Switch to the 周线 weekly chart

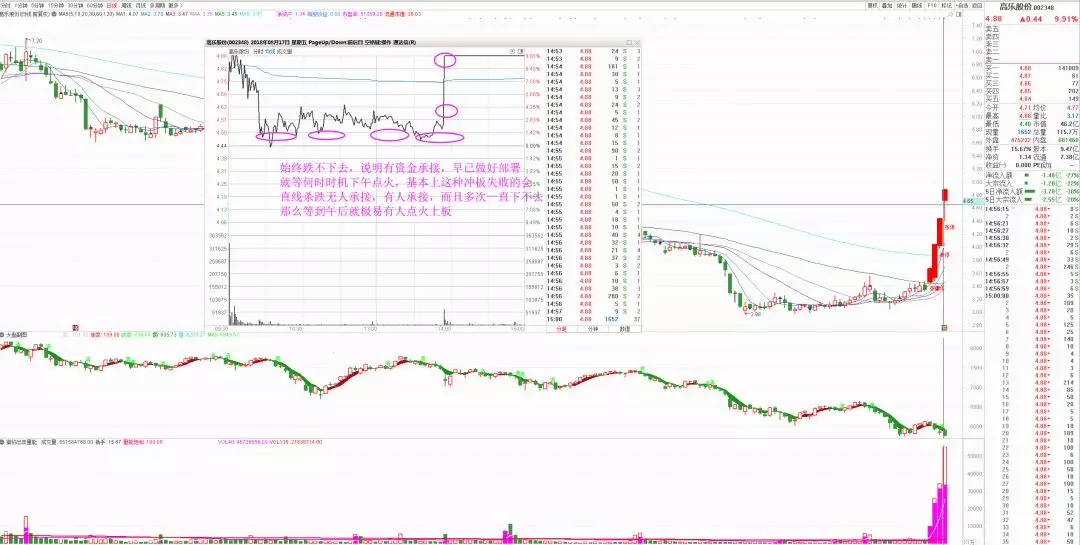tap(126, 6)
